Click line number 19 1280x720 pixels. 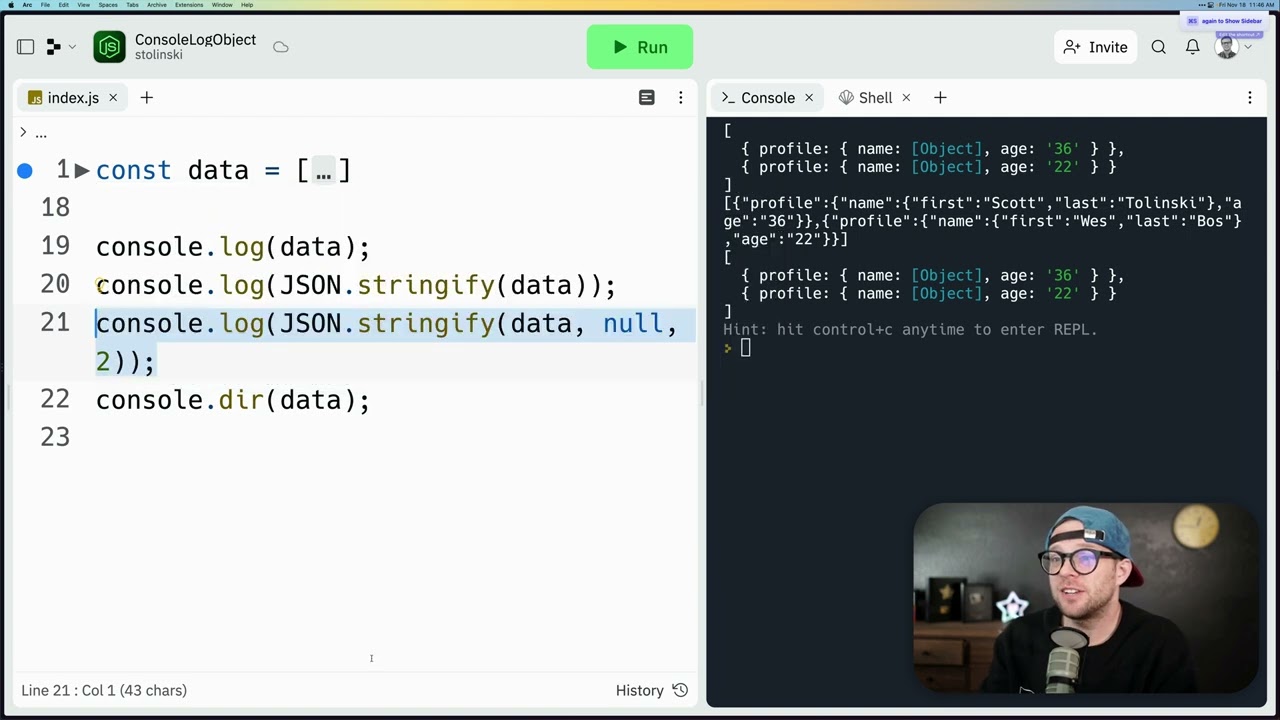tap(55, 246)
